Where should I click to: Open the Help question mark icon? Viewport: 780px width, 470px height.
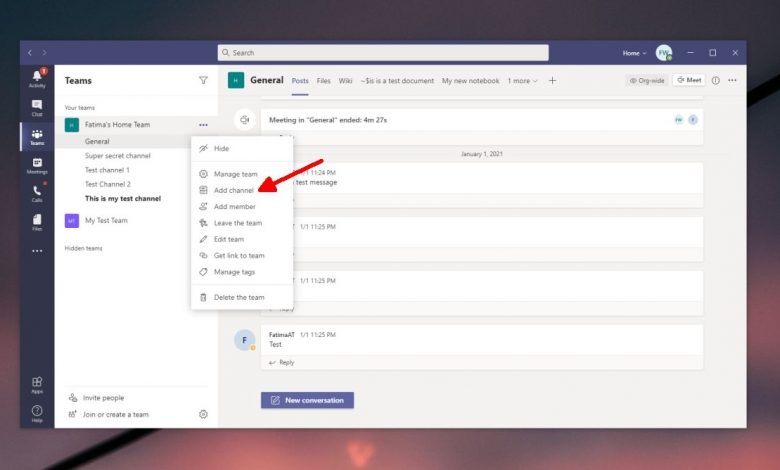point(37,411)
